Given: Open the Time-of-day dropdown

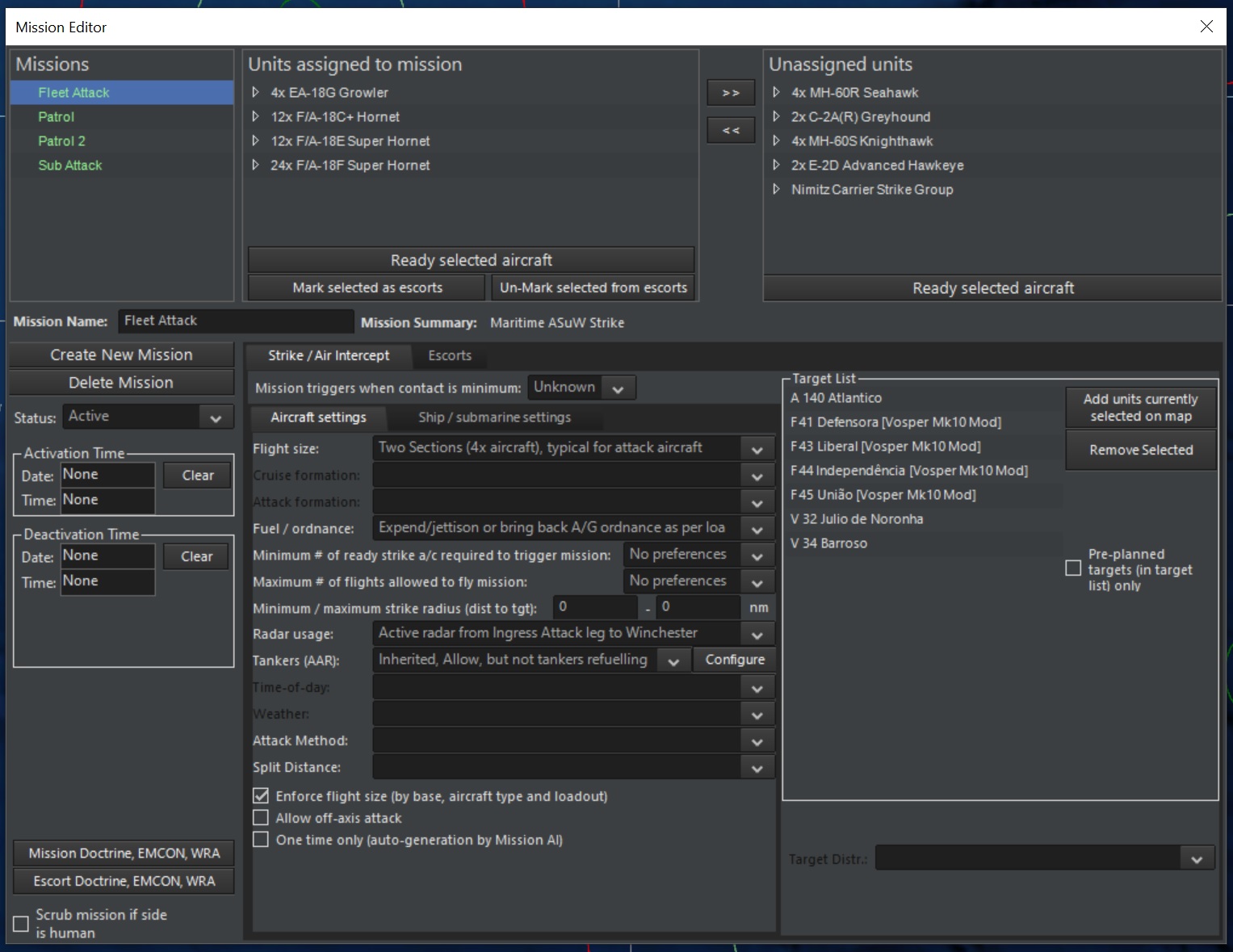Looking at the screenshot, I should tap(573, 688).
